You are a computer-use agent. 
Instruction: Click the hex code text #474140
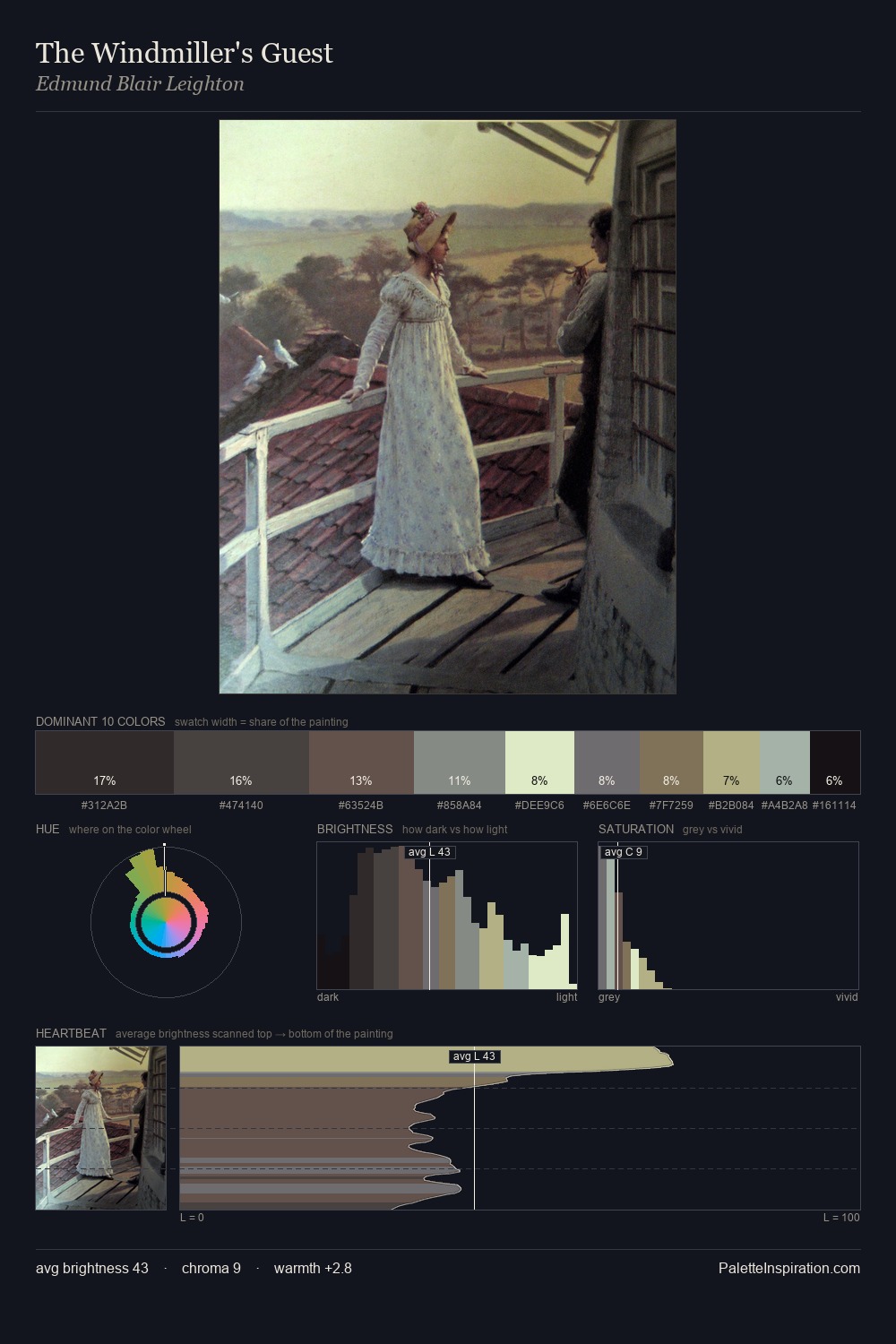coord(241,806)
